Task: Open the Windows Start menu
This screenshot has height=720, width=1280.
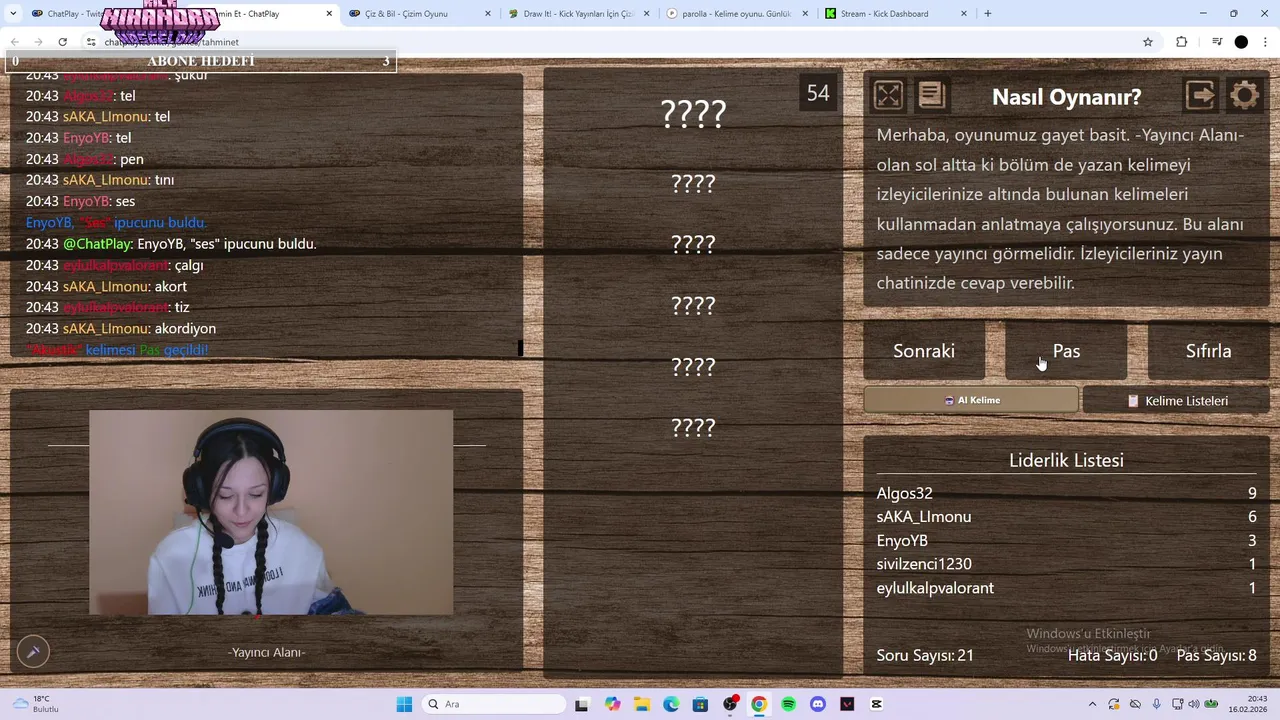Action: click(x=404, y=704)
